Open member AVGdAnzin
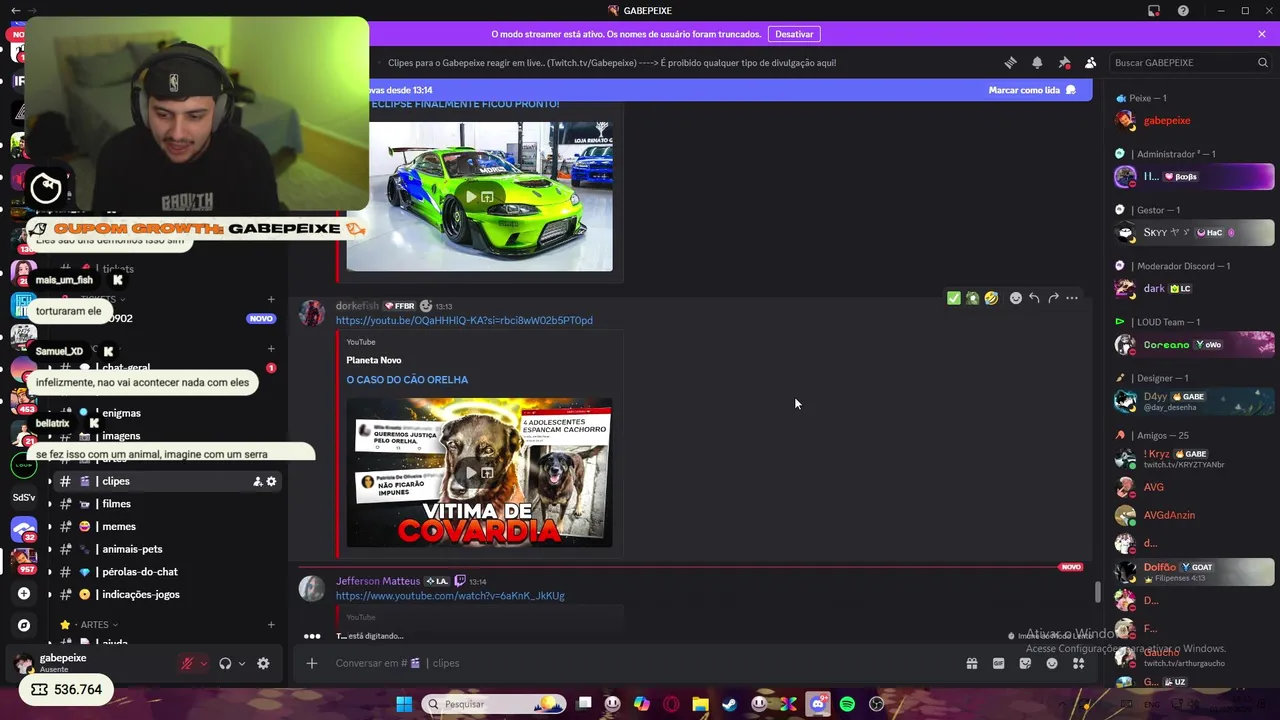 coord(1195,515)
